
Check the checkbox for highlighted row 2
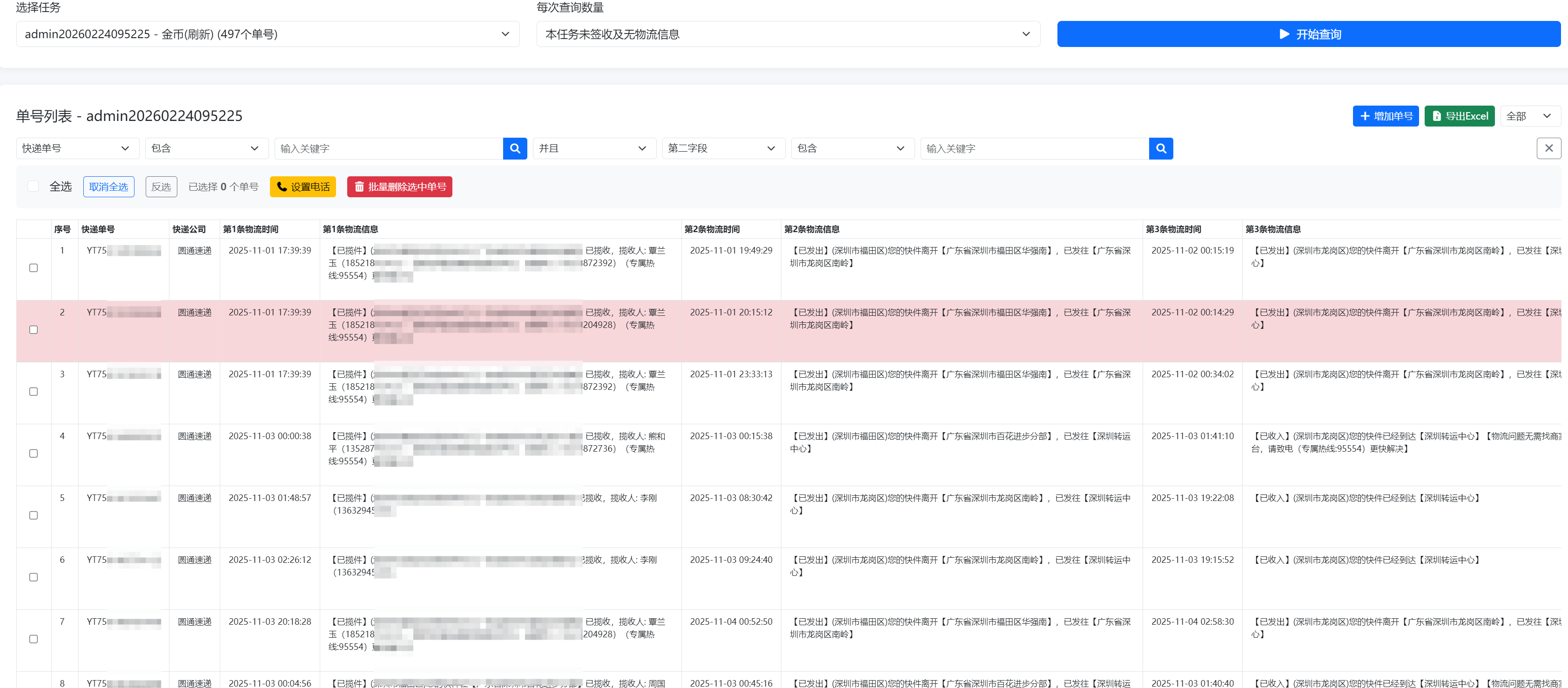[x=34, y=330]
